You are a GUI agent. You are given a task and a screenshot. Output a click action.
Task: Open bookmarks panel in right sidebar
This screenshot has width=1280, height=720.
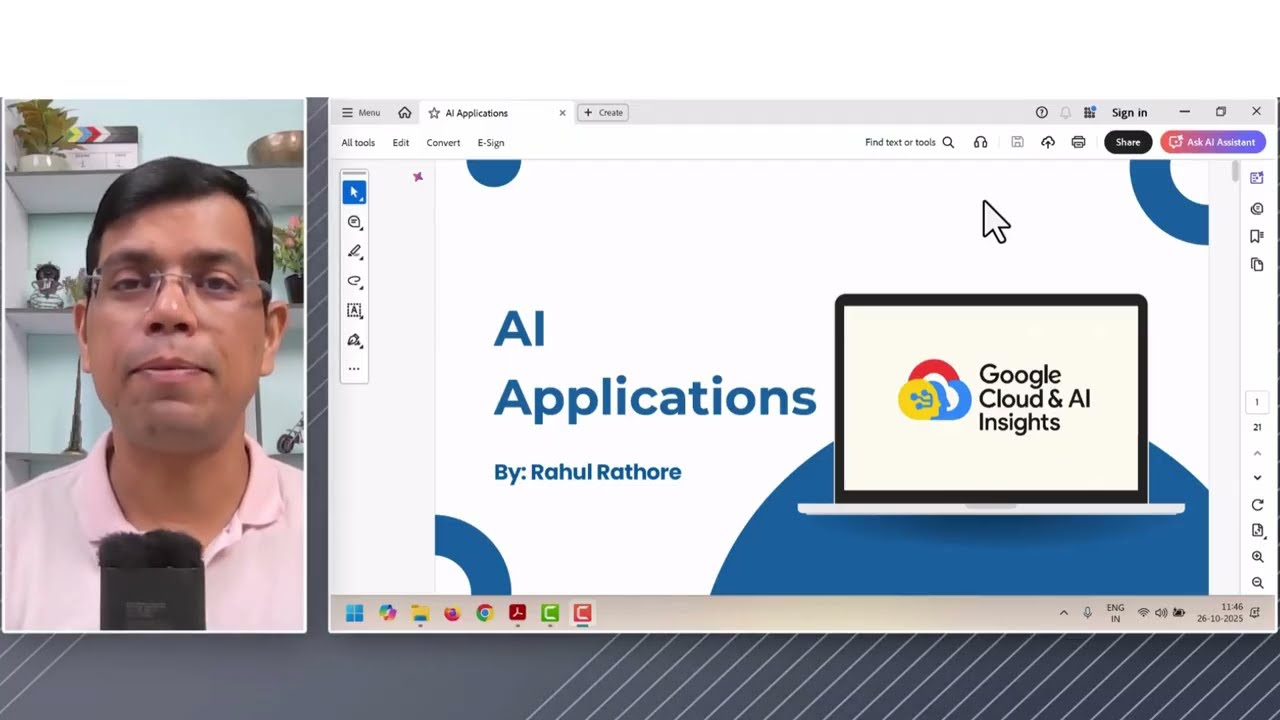pos(1257,237)
